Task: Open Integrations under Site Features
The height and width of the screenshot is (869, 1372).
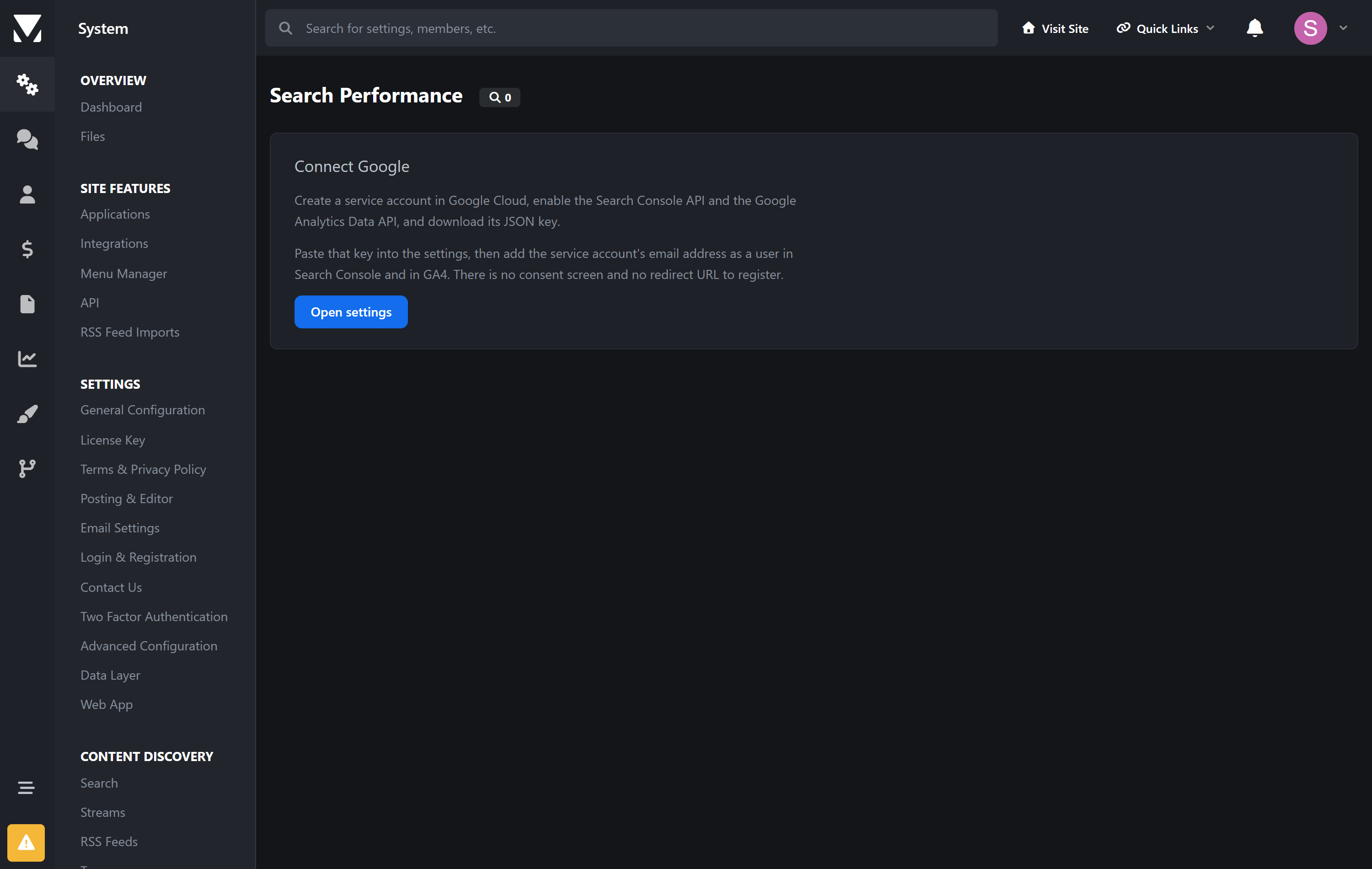Action: point(114,243)
